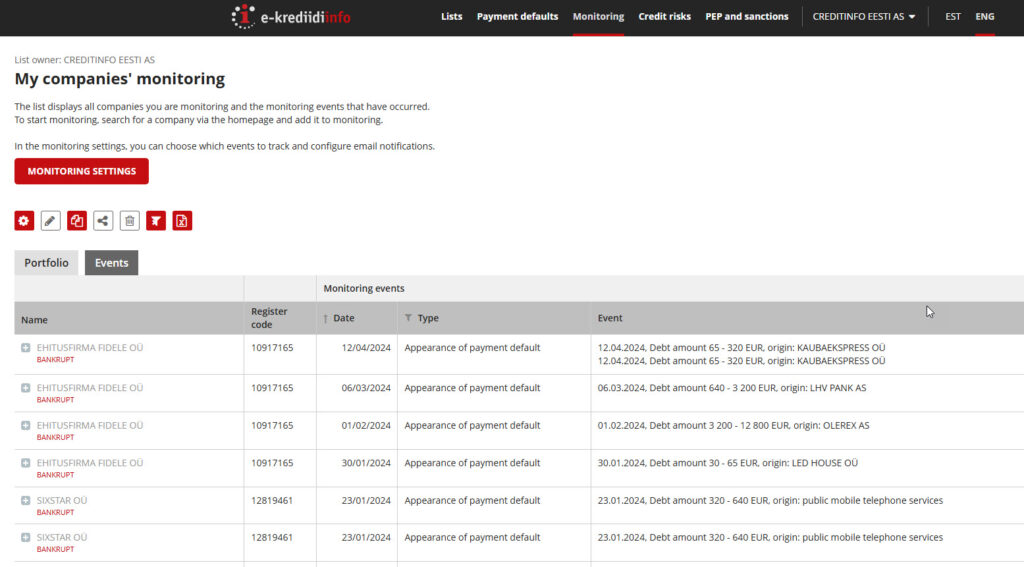1024x567 pixels.
Task: Expand the EHITUSFIRMA FIDELE OÜ 30/01/2024 row
Action: click(25, 463)
